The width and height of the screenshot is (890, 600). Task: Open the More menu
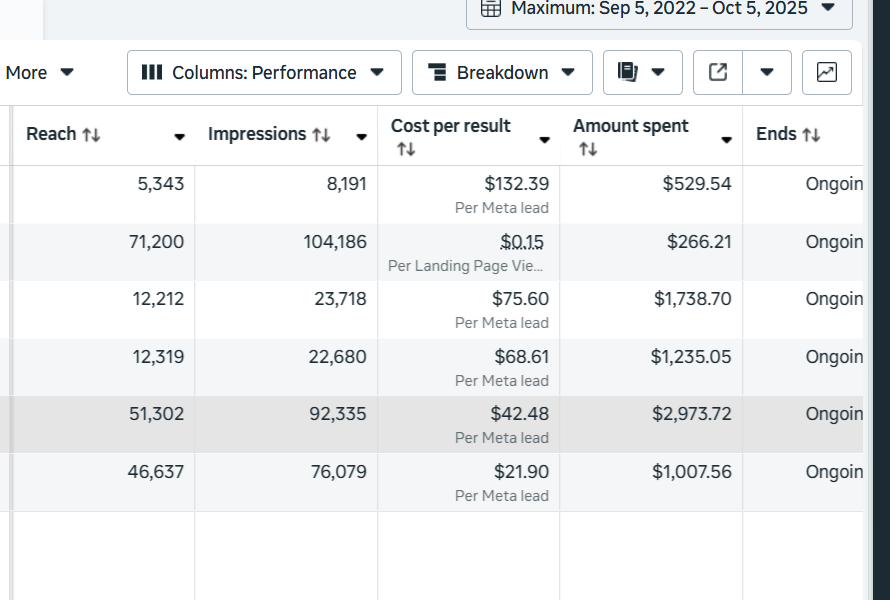pyautogui.click(x=40, y=72)
